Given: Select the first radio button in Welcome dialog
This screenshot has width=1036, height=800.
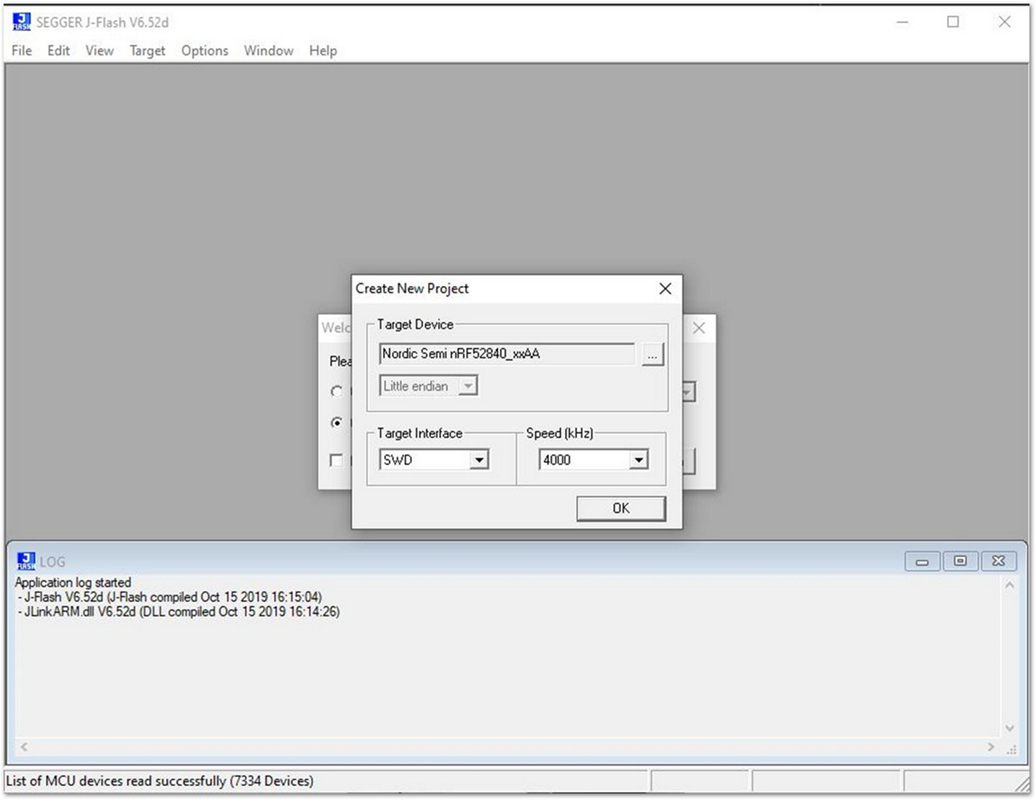Looking at the screenshot, I should [x=337, y=391].
